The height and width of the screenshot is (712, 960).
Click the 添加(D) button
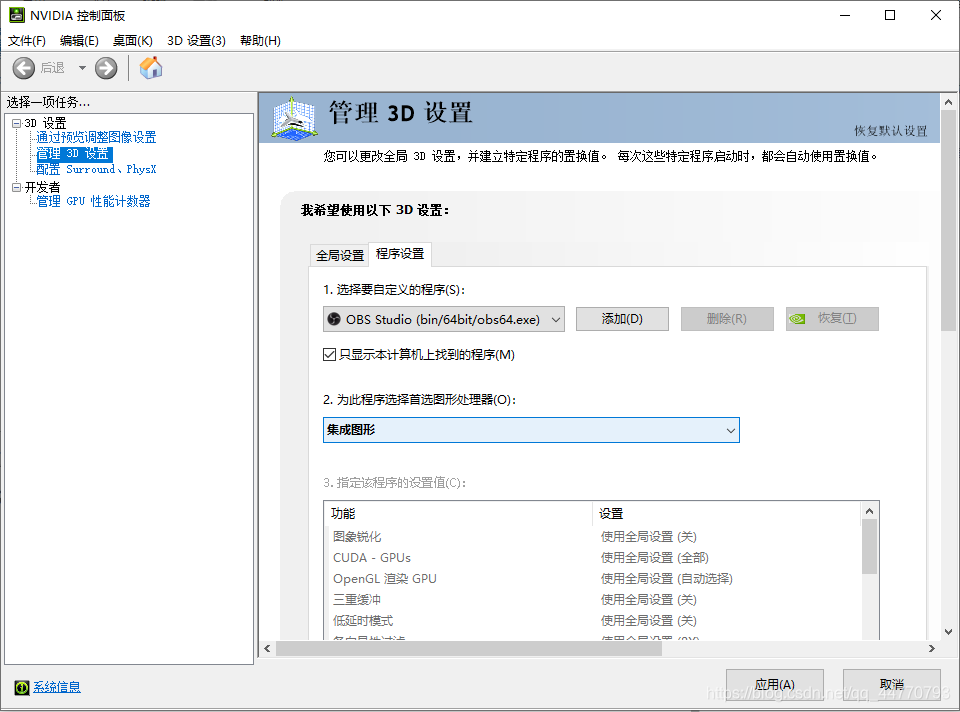pyautogui.click(x=622, y=319)
